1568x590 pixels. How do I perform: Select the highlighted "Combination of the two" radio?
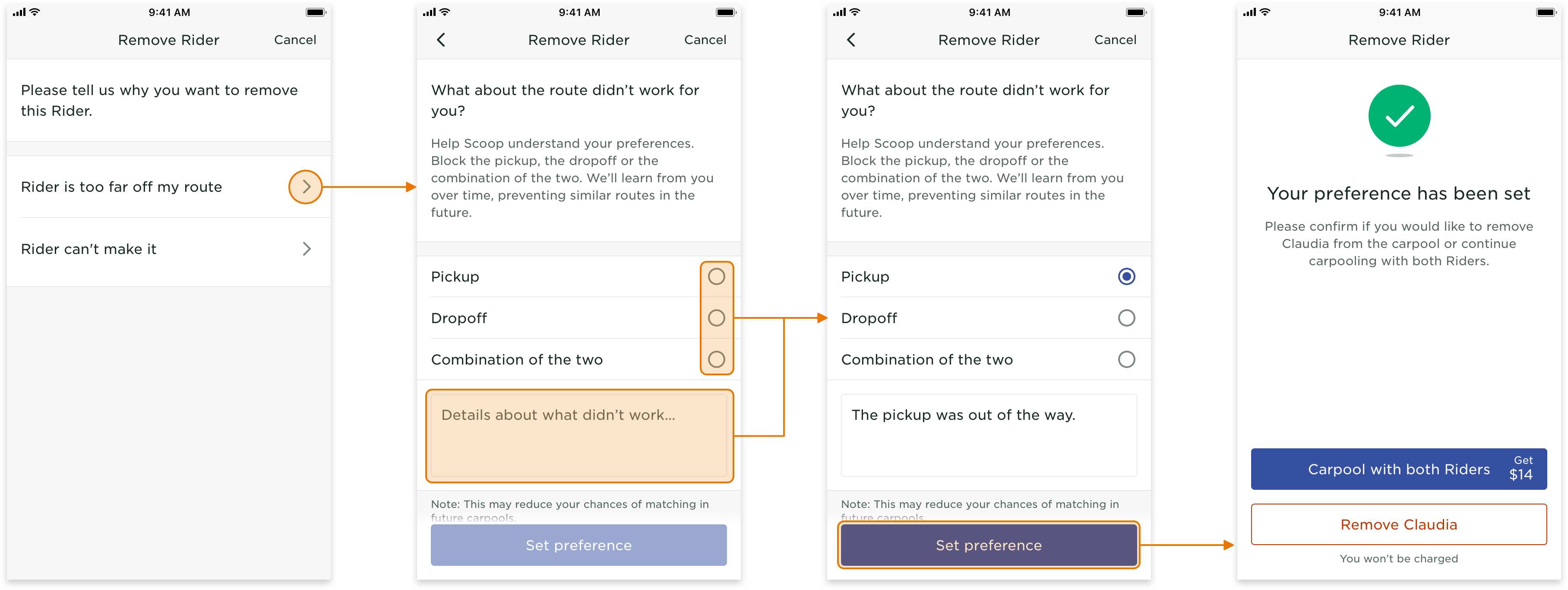click(716, 359)
